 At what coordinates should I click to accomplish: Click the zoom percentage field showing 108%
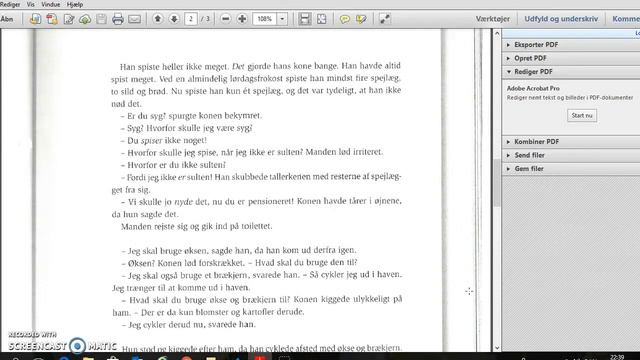[264, 19]
